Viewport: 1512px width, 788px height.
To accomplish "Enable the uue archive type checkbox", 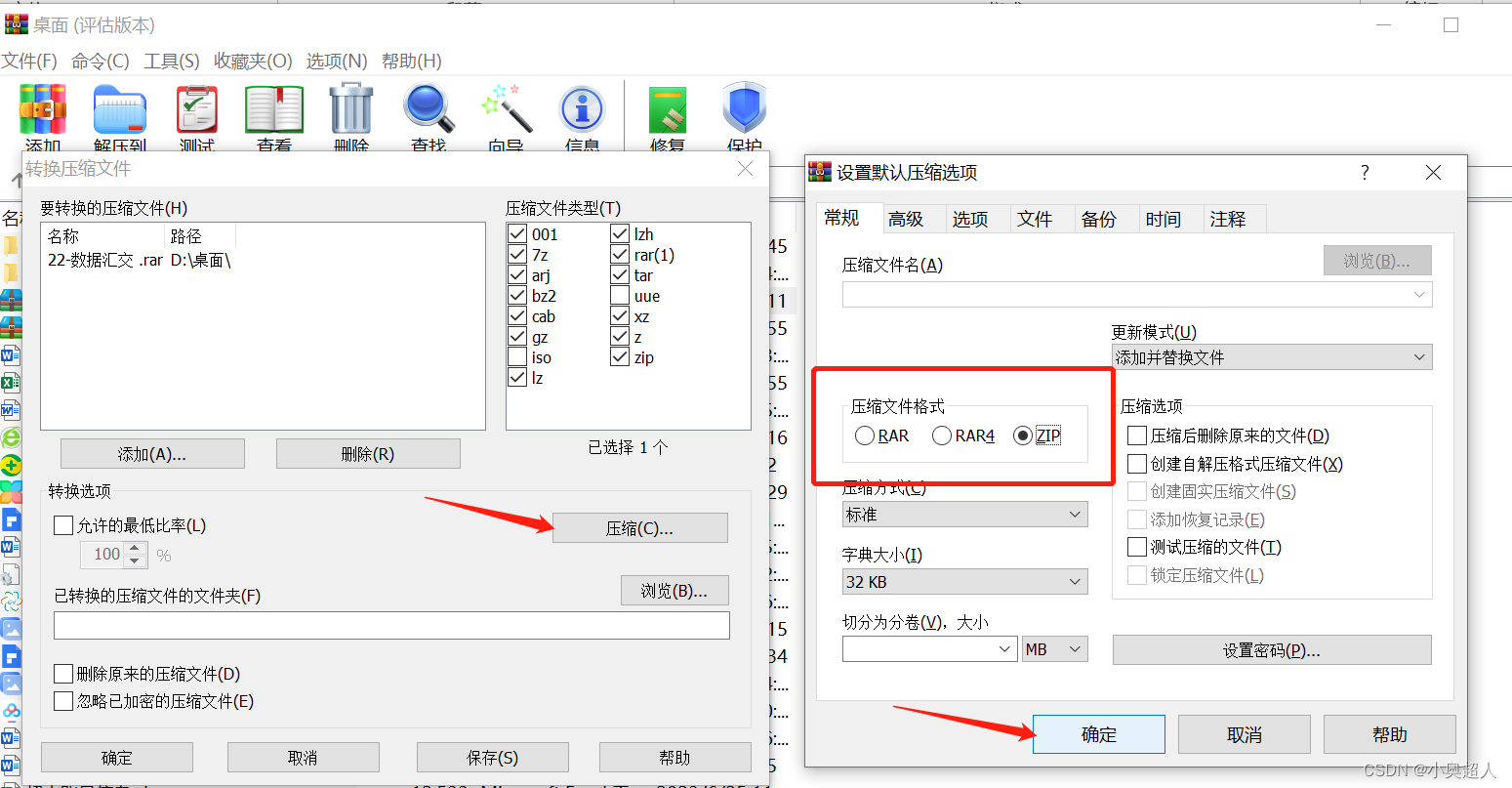I will point(620,296).
